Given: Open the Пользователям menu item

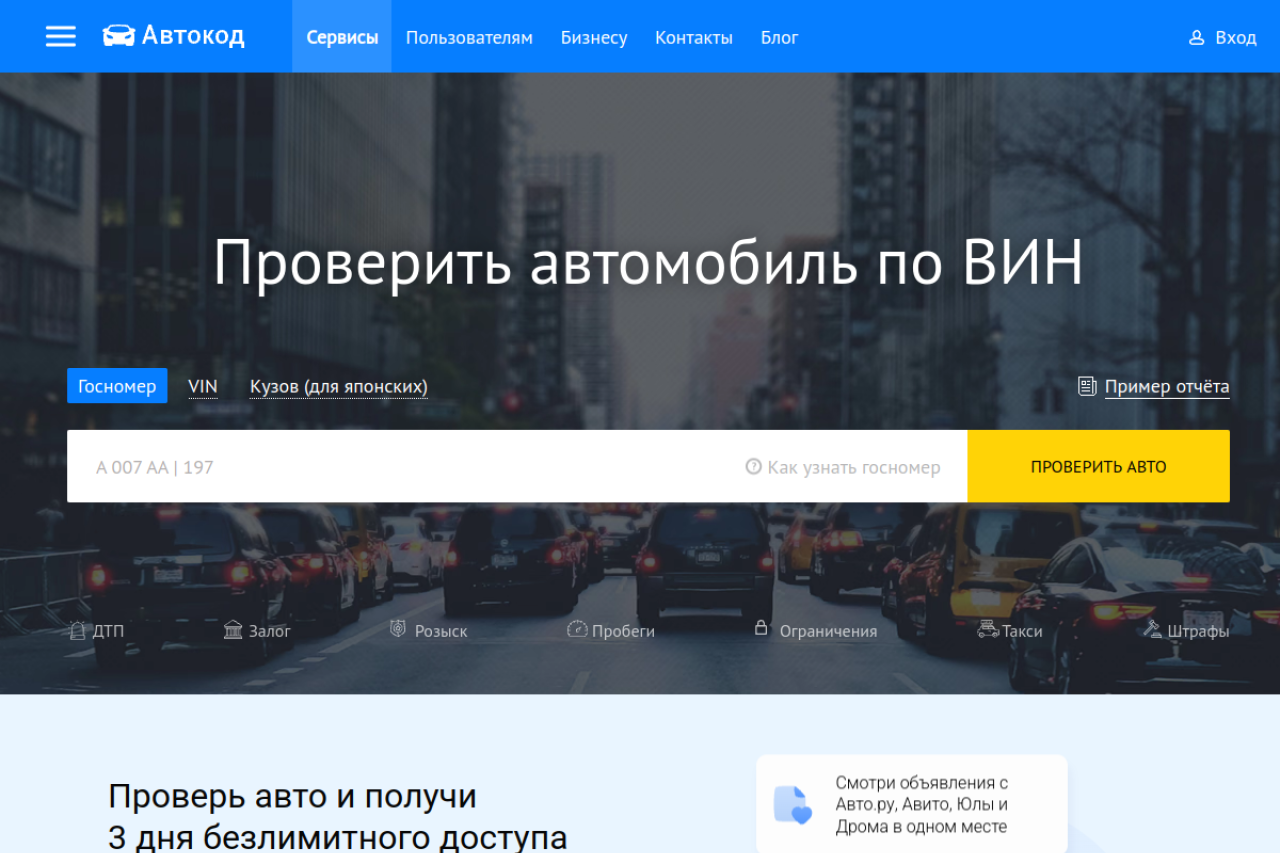Looking at the screenshot, I should point(469,38).
